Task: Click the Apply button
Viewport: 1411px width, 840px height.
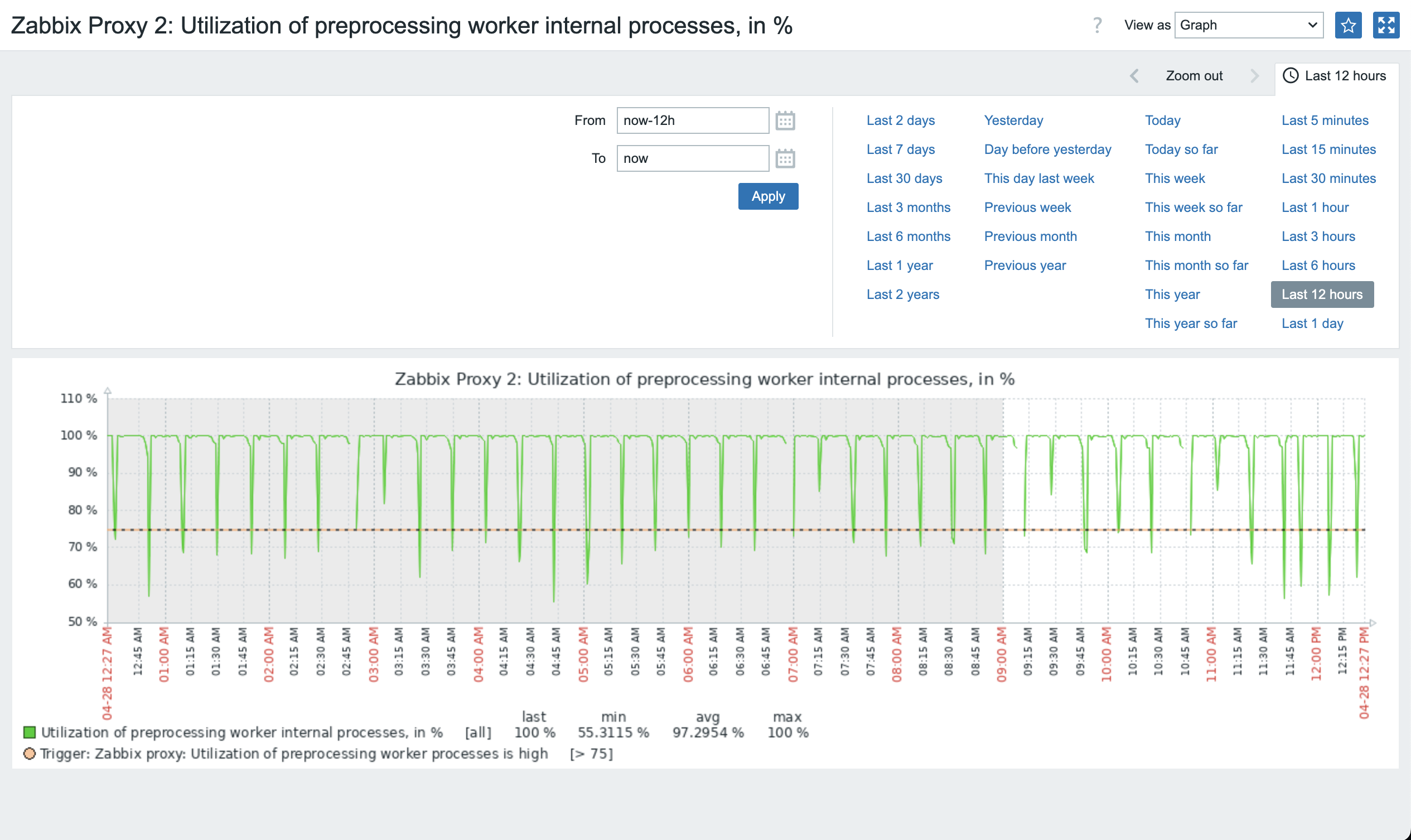Action: point(768,196)
